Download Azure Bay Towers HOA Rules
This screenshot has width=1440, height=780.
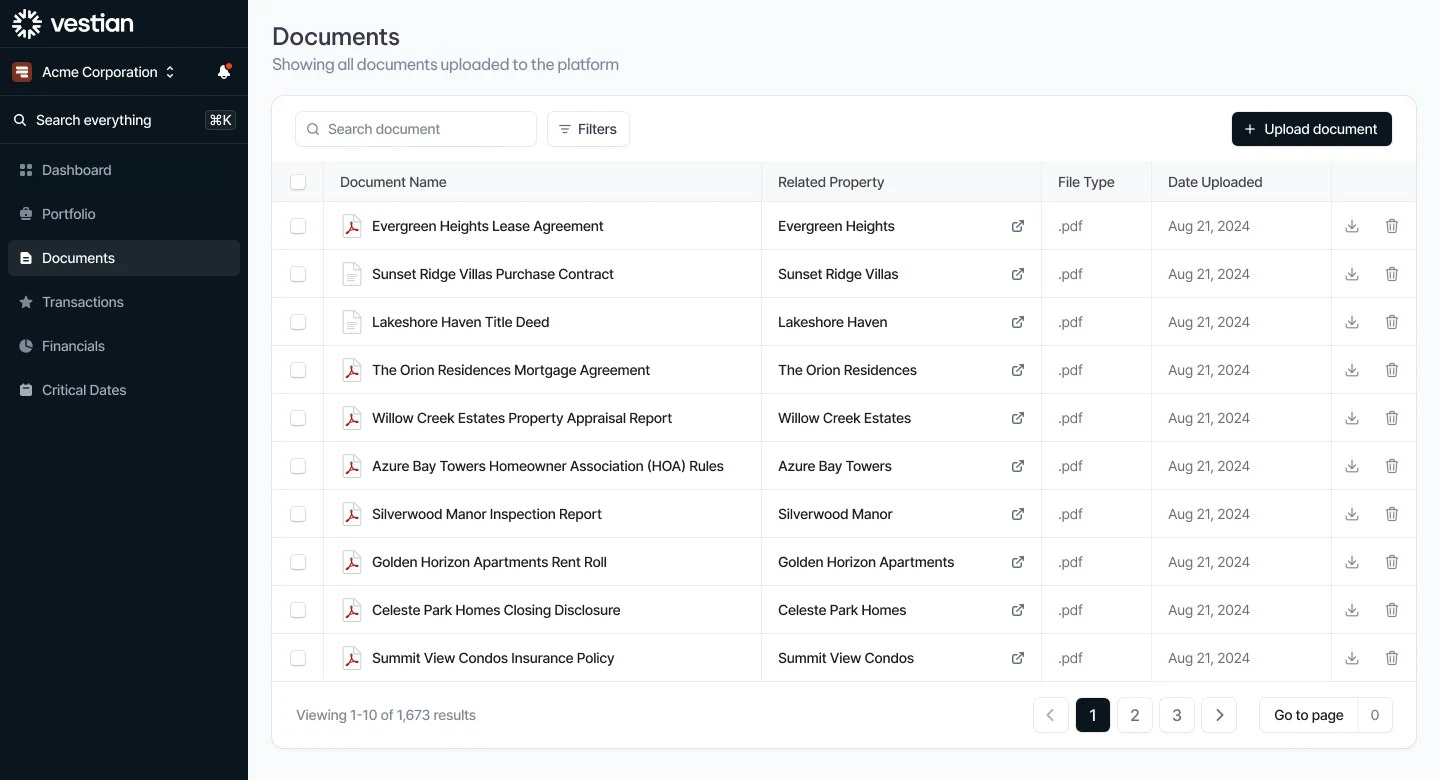point(1352,466)
